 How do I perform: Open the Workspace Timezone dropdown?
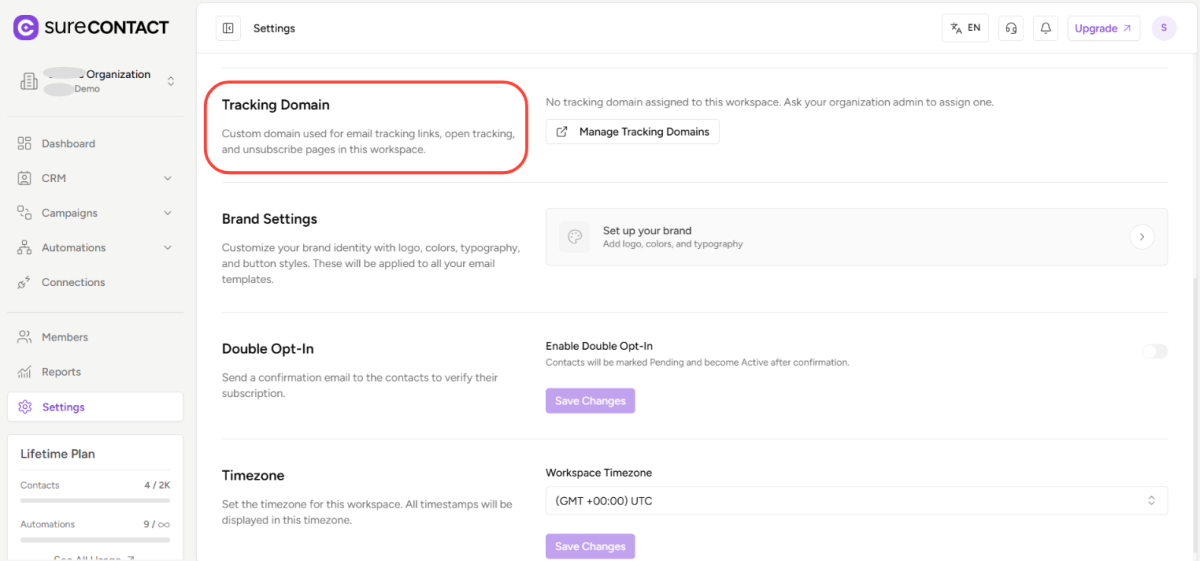(x=856, y=500)
